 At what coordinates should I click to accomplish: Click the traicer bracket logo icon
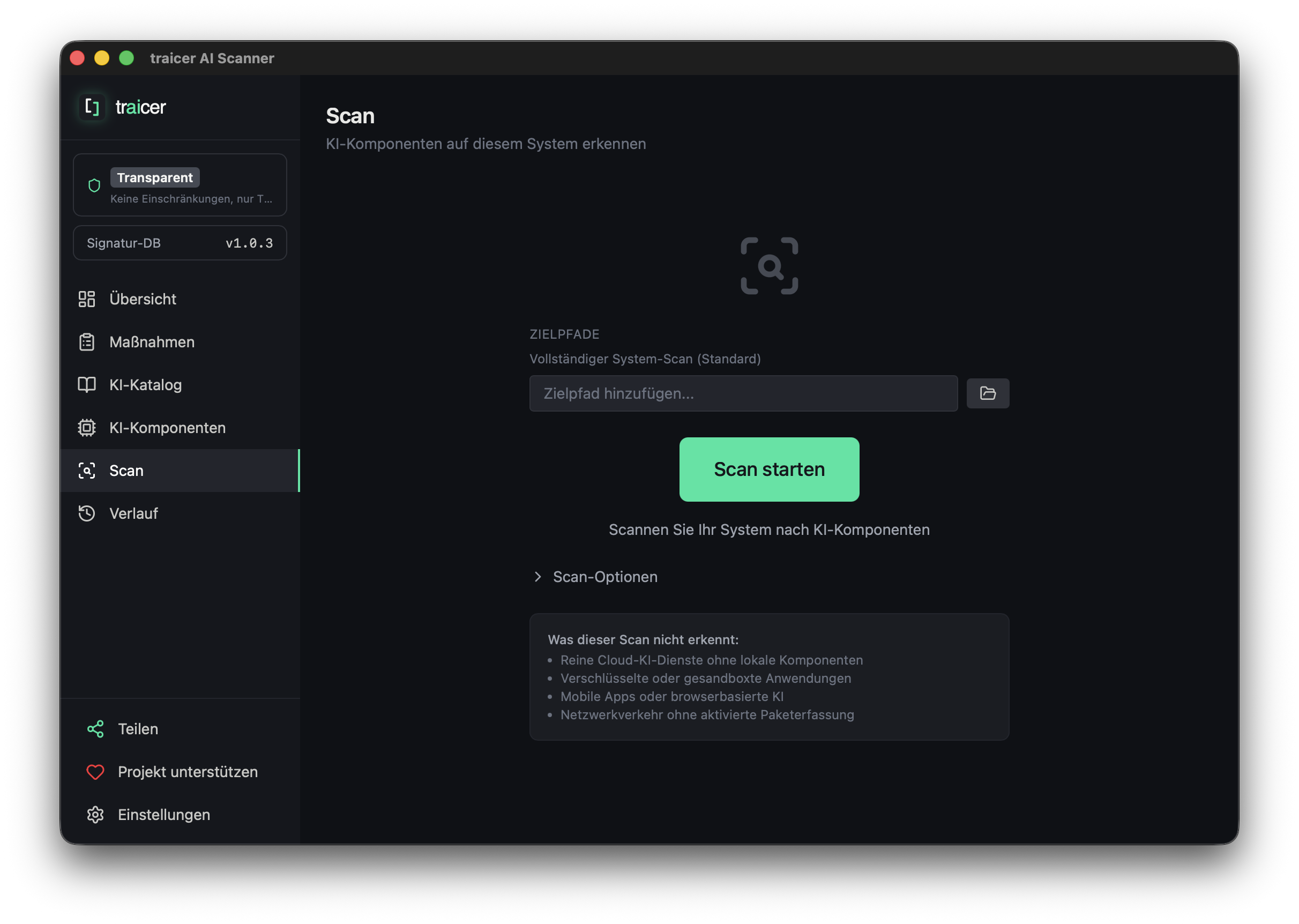[92, 107]
